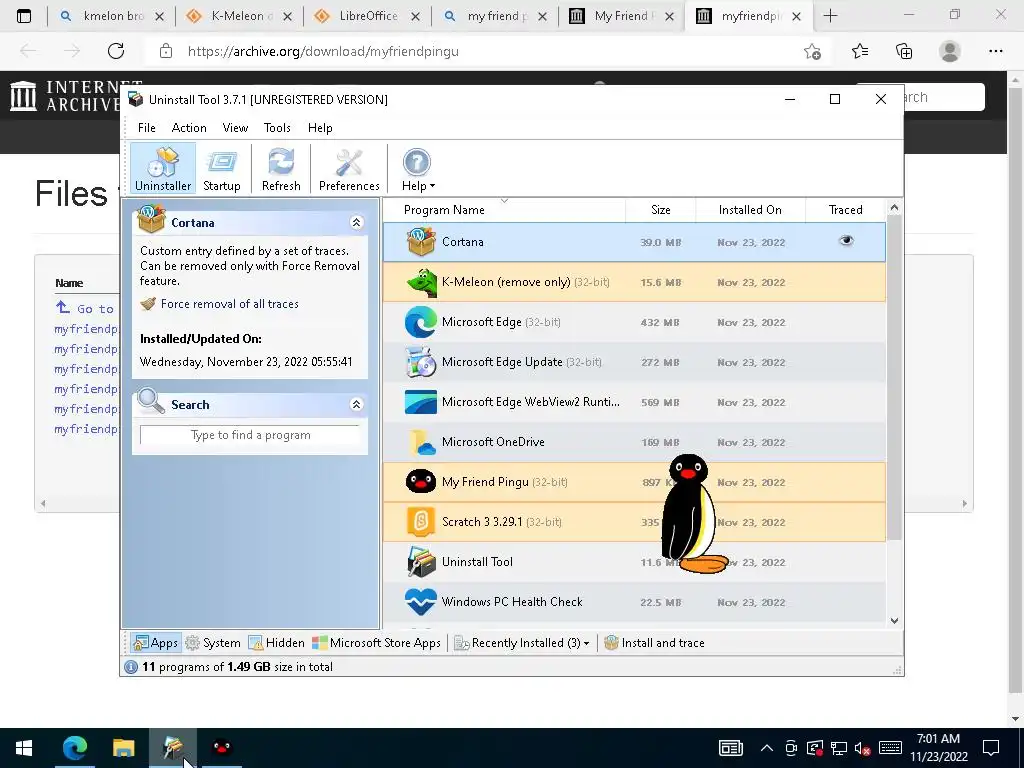Focus the Type to find a program field
Viewport: 1024px width, 768px height.
point(250,435)
